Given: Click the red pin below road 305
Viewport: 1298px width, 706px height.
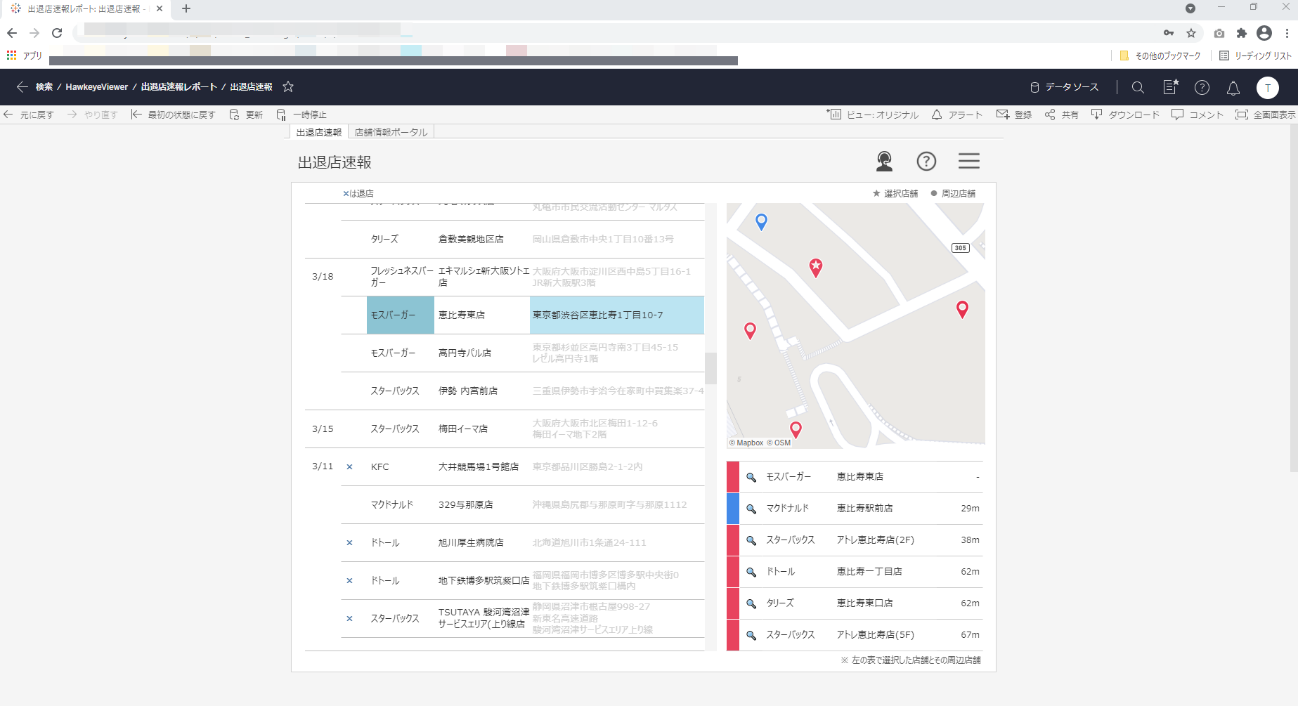Looking at the screenshot, I should click(962, 309).
